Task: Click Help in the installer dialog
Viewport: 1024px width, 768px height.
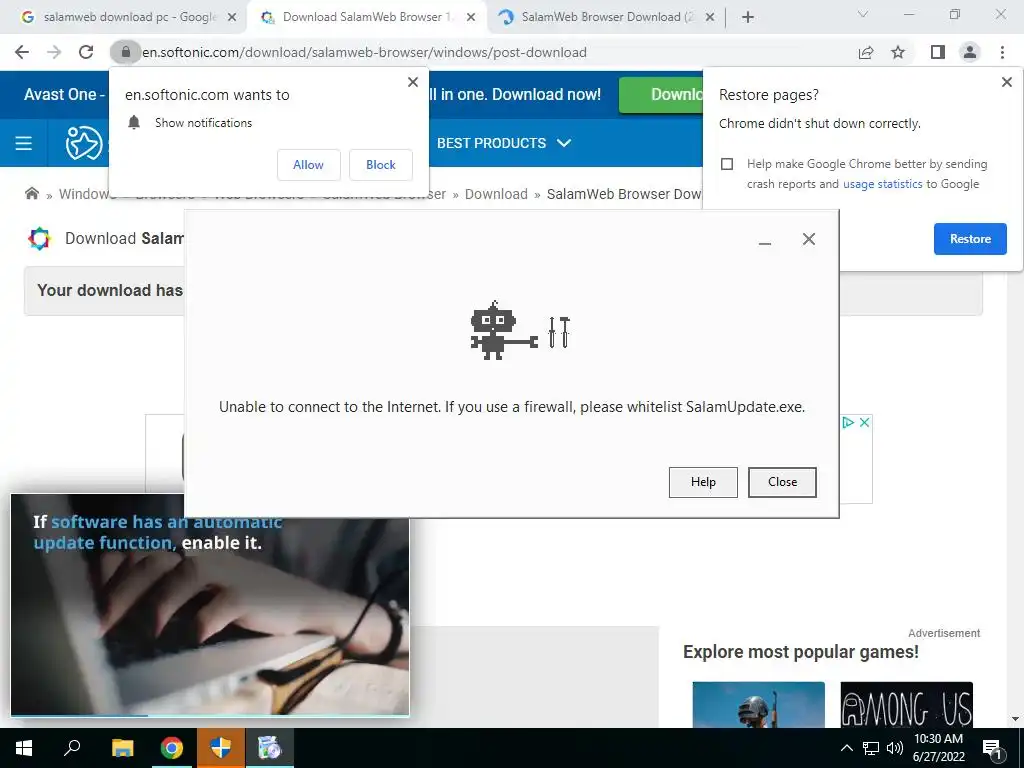Action: coord(703,482)
